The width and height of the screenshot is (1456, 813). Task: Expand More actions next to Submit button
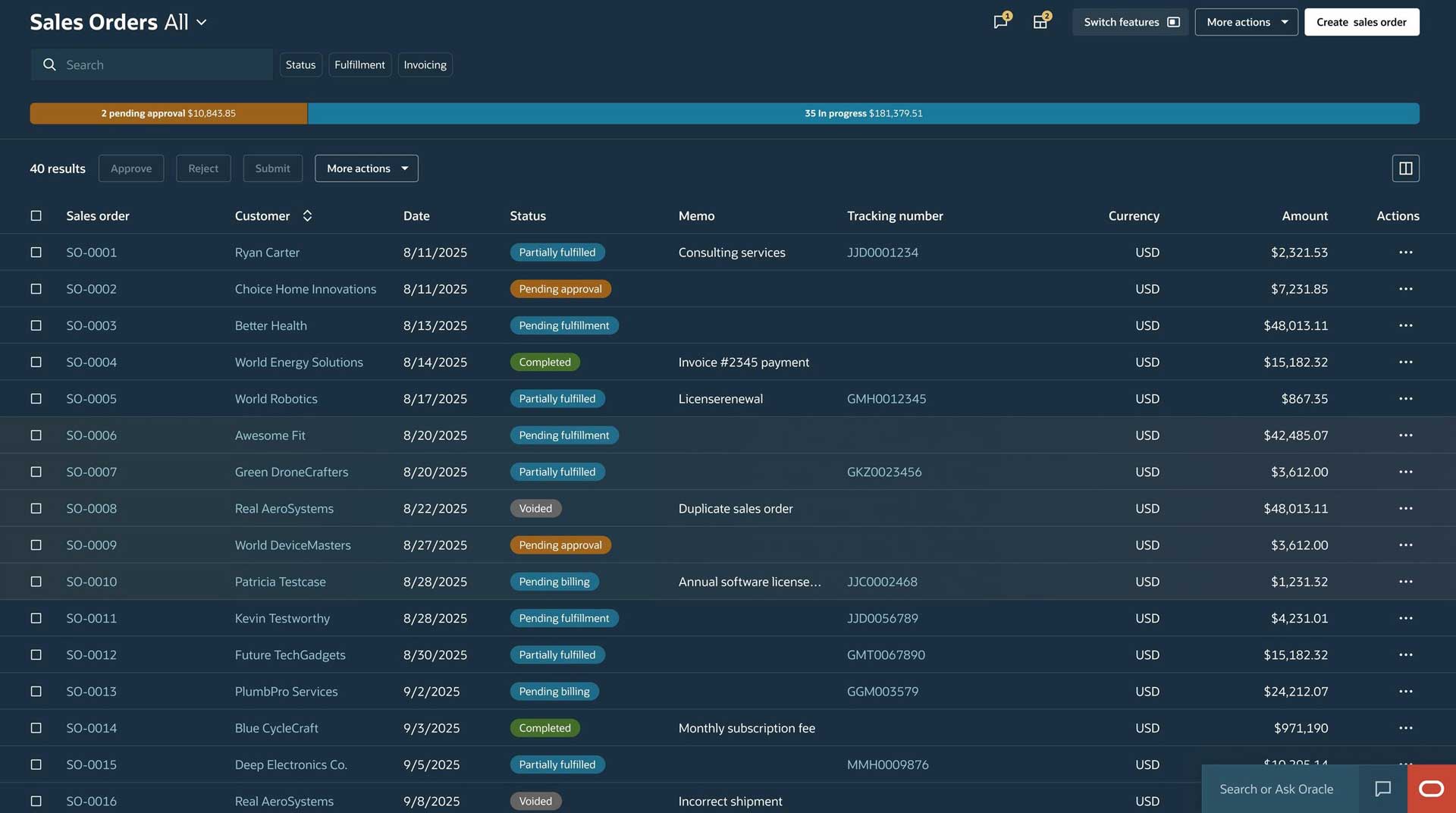[x=366, y=168]
